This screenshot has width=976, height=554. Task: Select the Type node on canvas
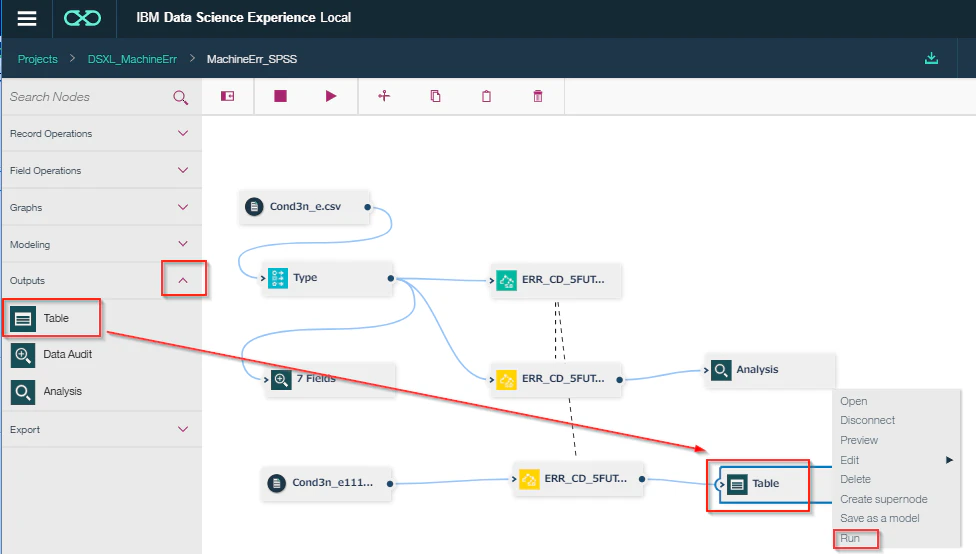tap(327, 278)
